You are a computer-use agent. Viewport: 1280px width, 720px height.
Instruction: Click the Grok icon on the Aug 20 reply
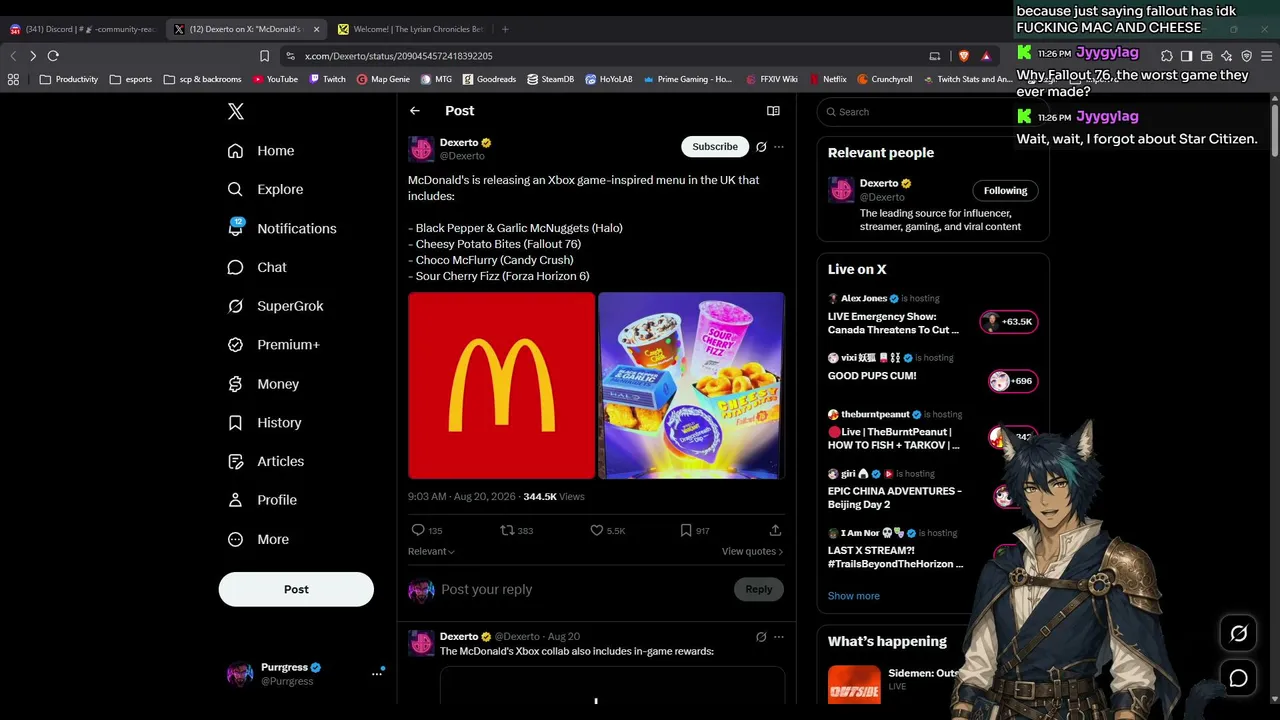click(761, 637)
